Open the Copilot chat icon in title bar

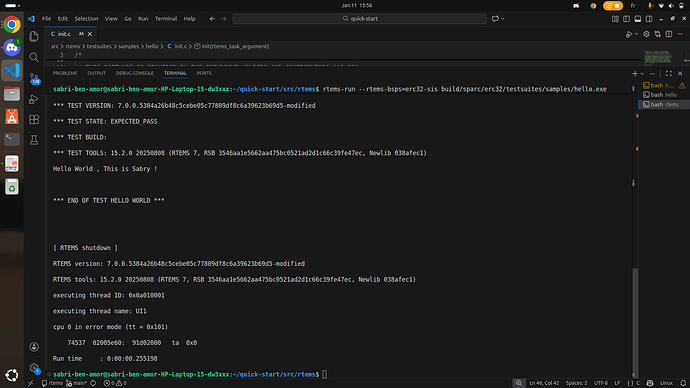click(495, 19)
